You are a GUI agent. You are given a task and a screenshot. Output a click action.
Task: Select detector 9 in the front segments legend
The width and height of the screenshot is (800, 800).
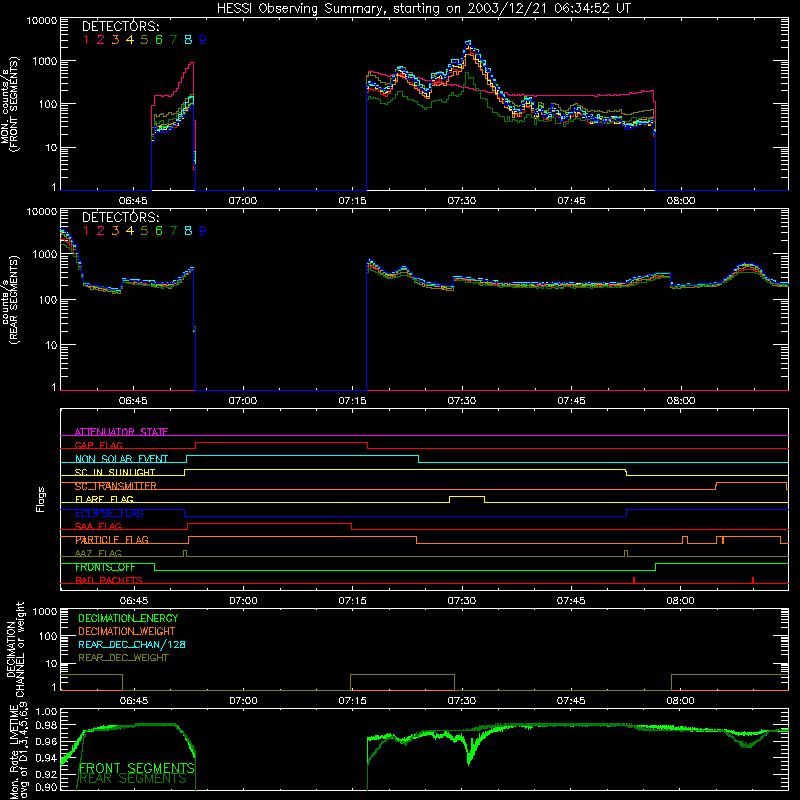click(203, 40)
